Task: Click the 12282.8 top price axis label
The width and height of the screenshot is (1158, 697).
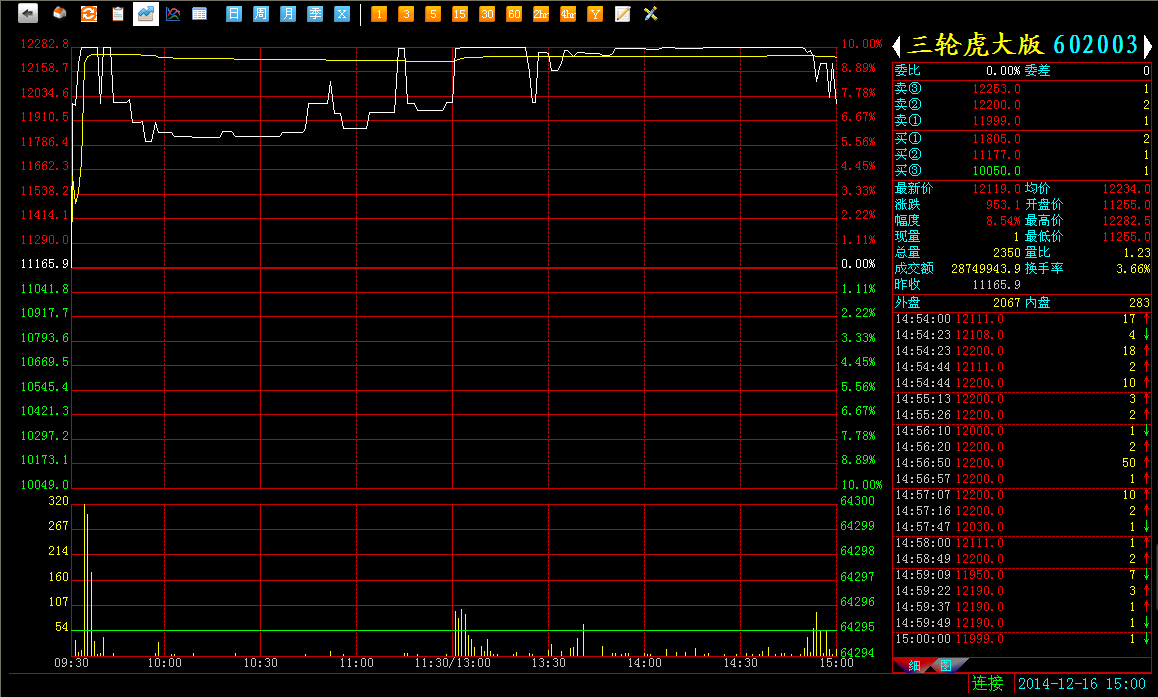Action: pos(44,44)
